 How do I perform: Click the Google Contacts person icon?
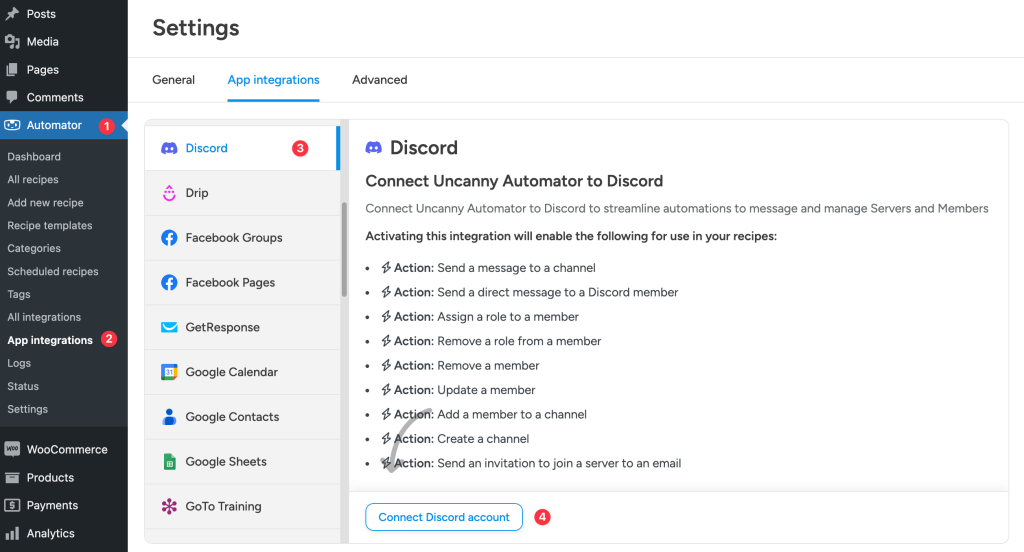point(169,417)
